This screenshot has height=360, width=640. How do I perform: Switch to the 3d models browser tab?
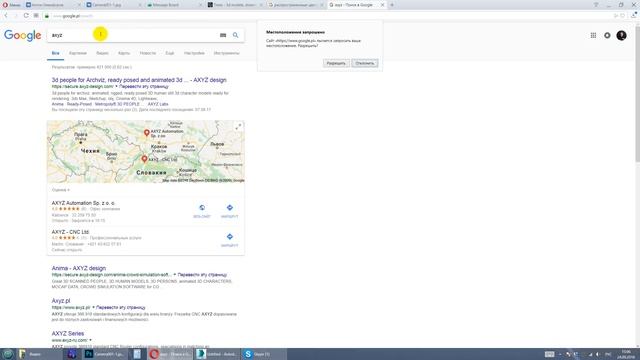(234, 5)
